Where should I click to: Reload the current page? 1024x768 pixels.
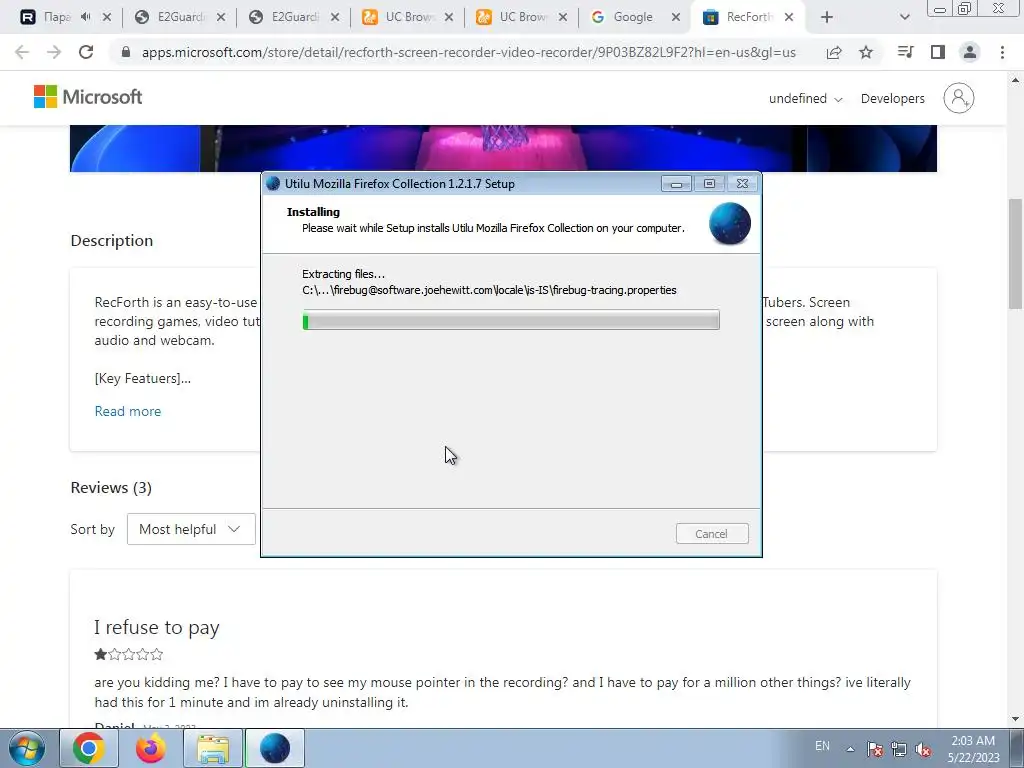coord(86,52)
